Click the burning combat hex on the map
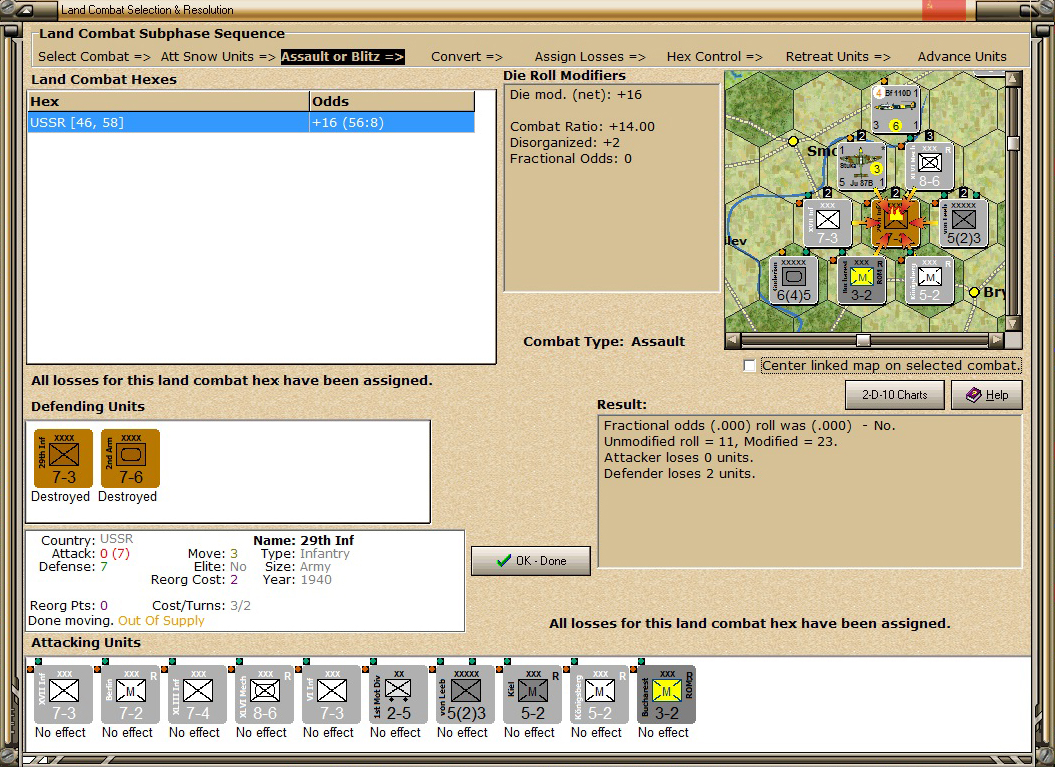This screenshot has width=1055, height=767. click(895, 222)
